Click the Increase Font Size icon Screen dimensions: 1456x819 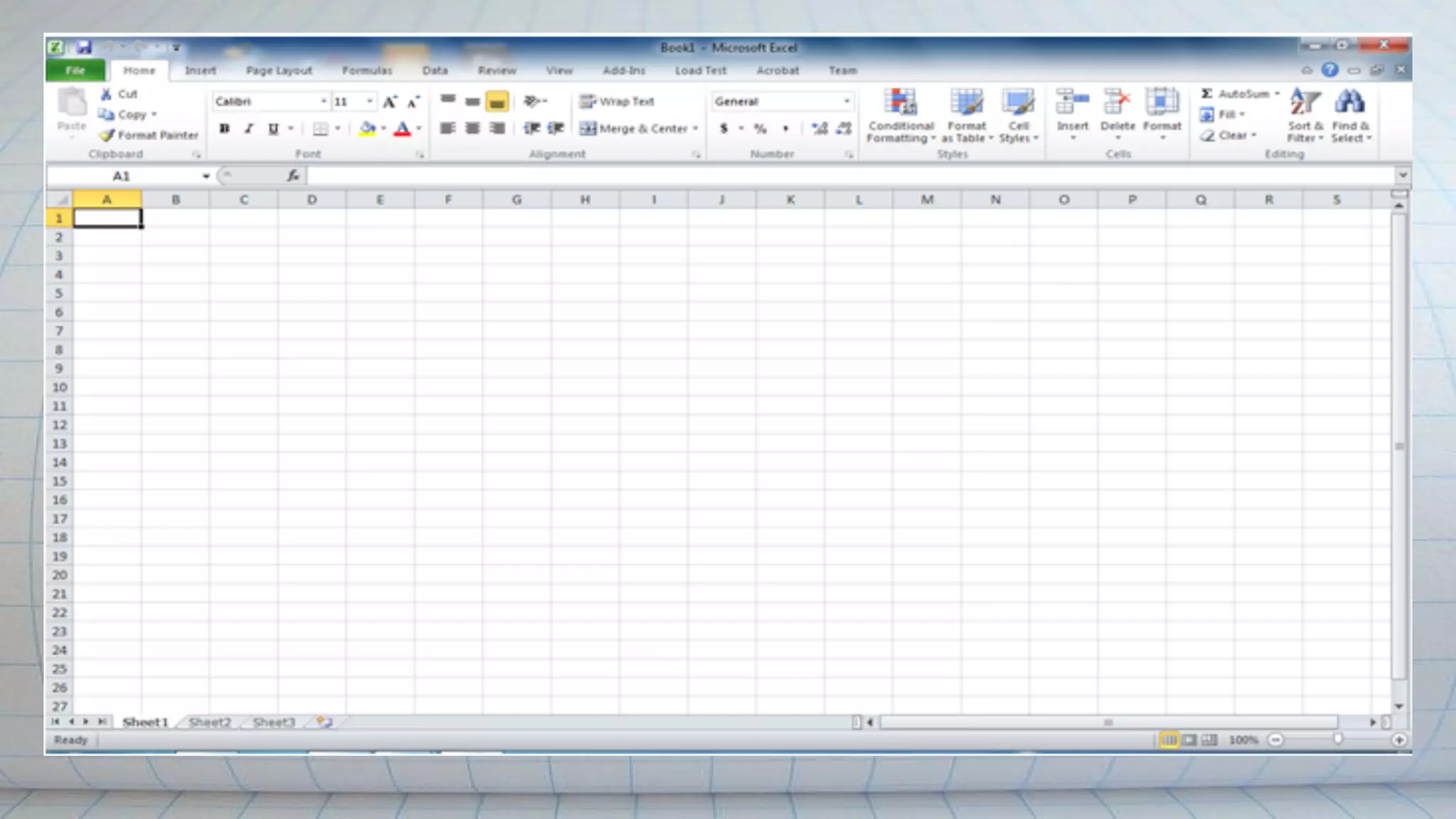[390, 102]
